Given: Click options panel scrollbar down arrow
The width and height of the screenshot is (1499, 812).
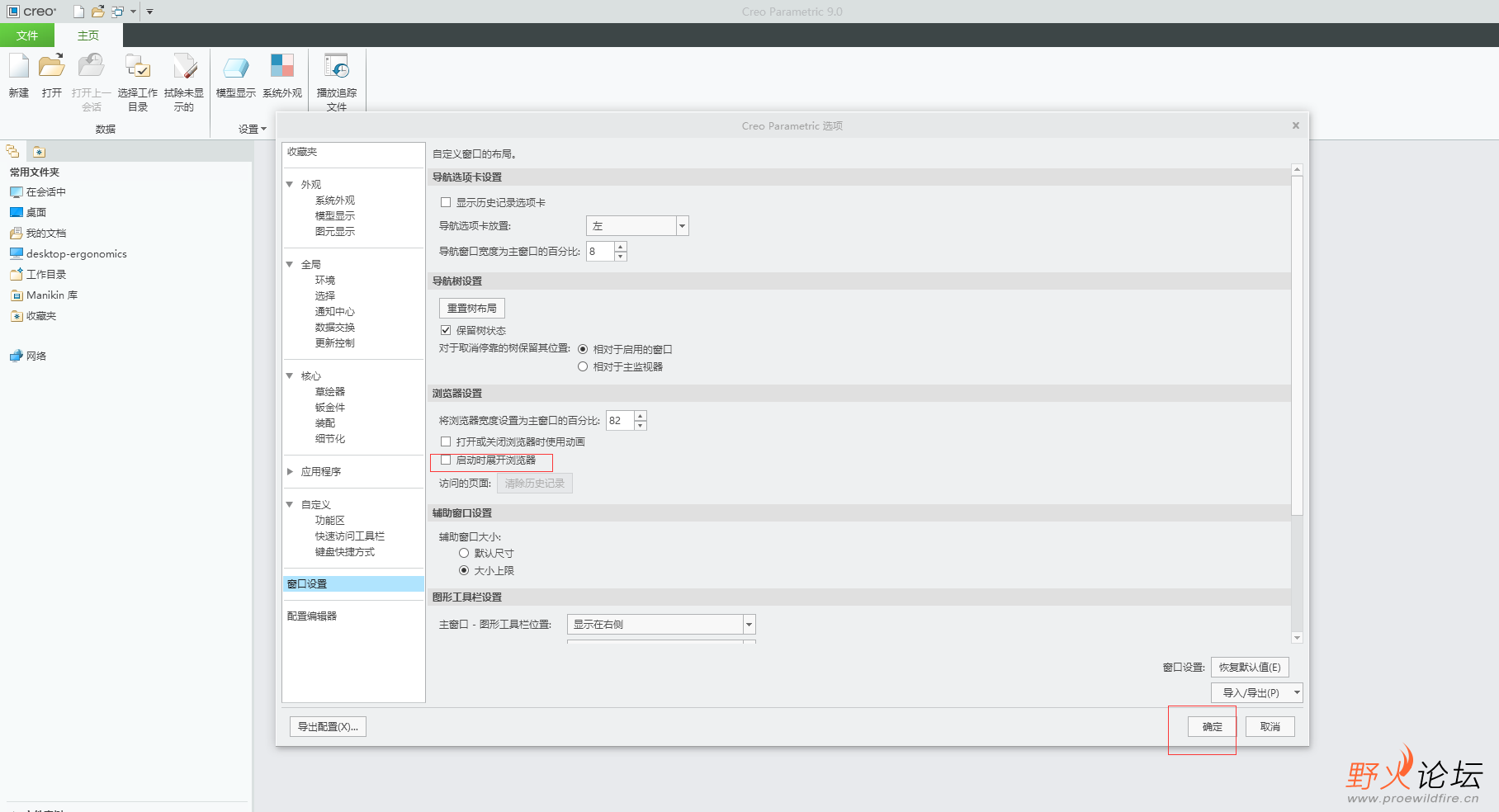Looking at the screenshot, I should point(1298,637).
